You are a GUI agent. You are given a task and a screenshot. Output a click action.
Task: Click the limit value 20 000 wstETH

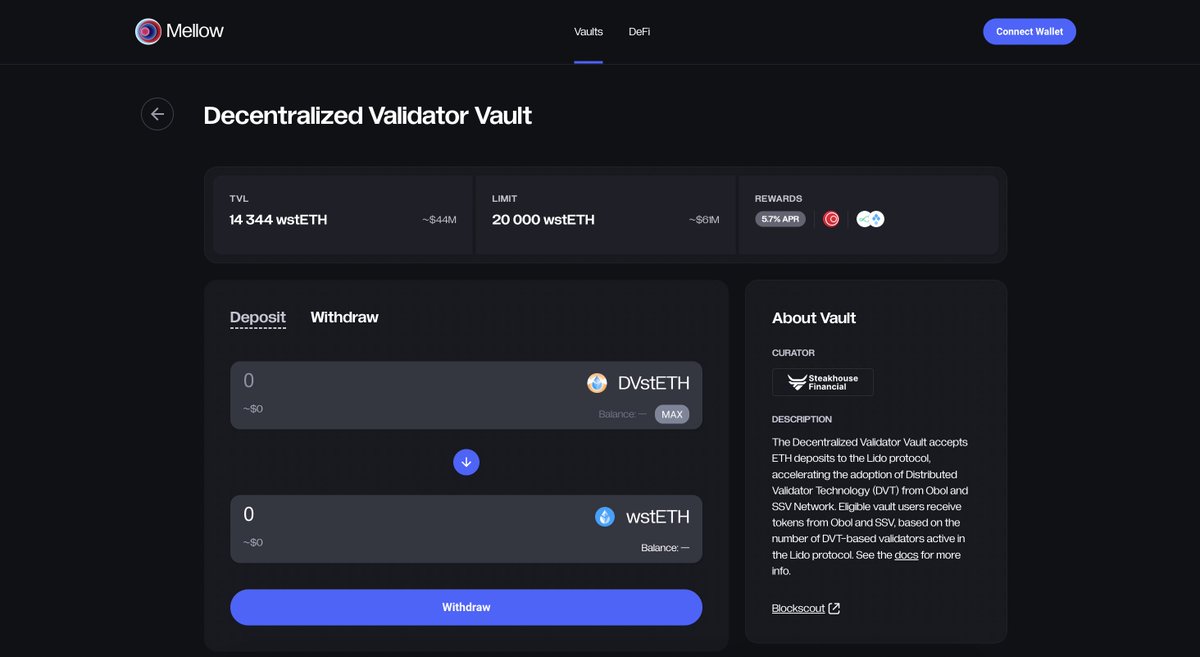(x=543, y=220)
